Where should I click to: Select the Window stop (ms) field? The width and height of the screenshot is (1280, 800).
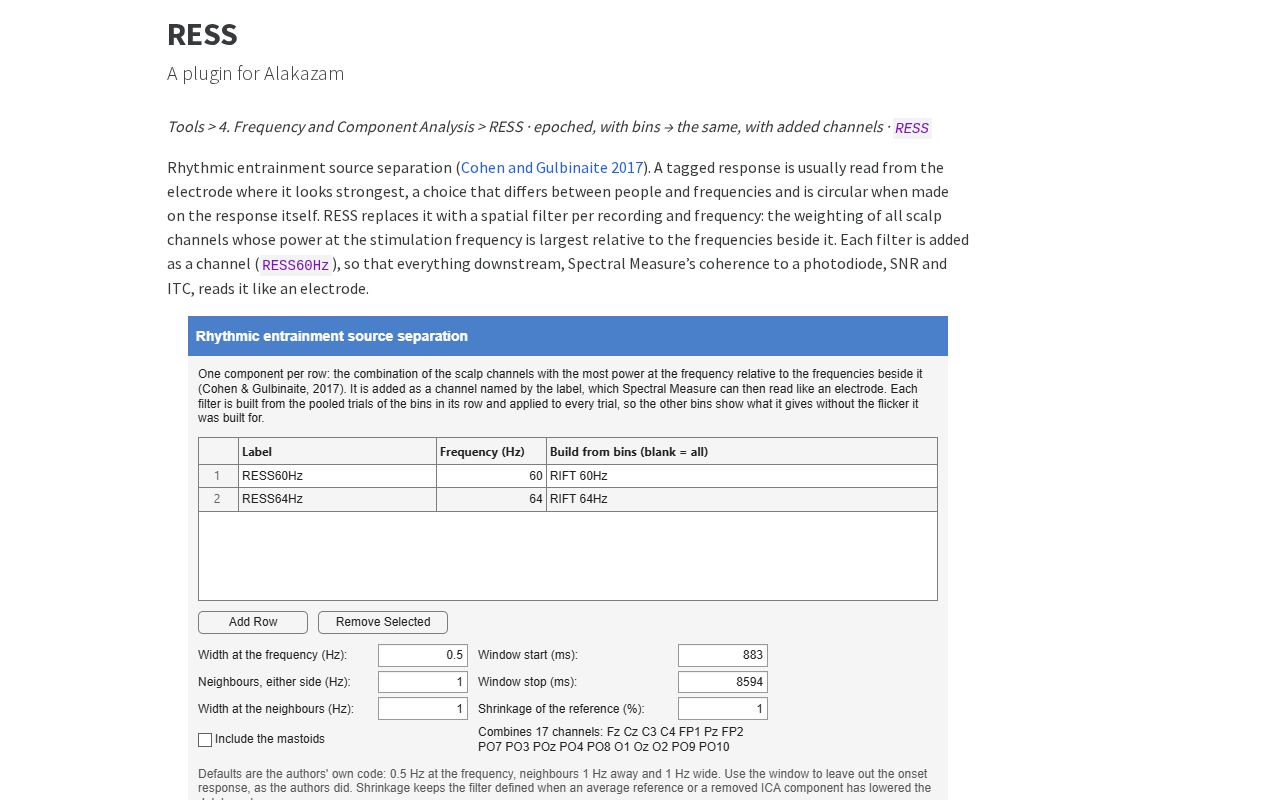(723, 682)
